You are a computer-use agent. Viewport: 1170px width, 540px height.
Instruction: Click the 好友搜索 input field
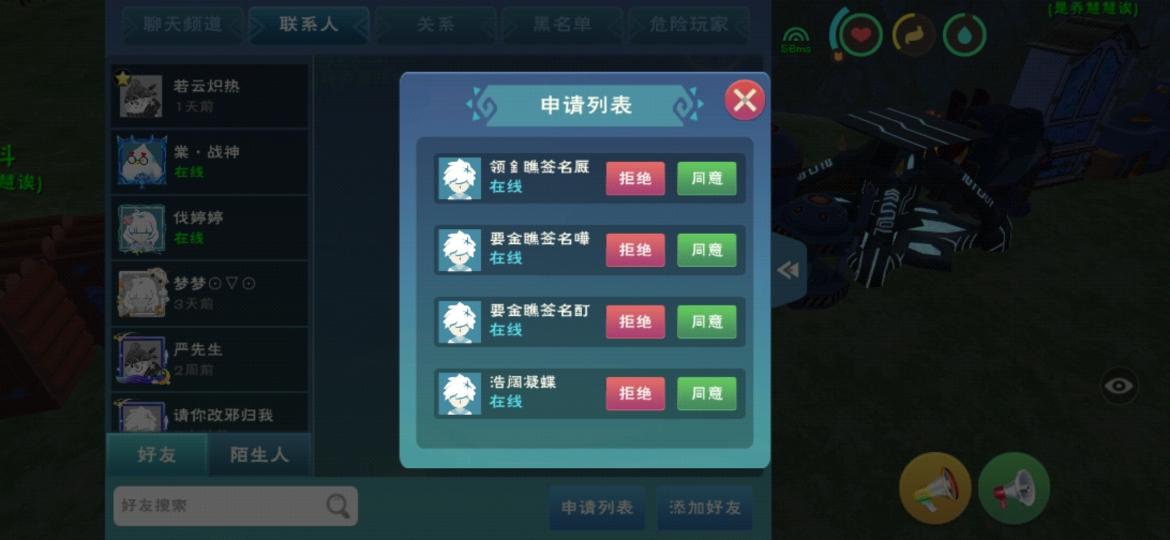click(x=235, y=506)
